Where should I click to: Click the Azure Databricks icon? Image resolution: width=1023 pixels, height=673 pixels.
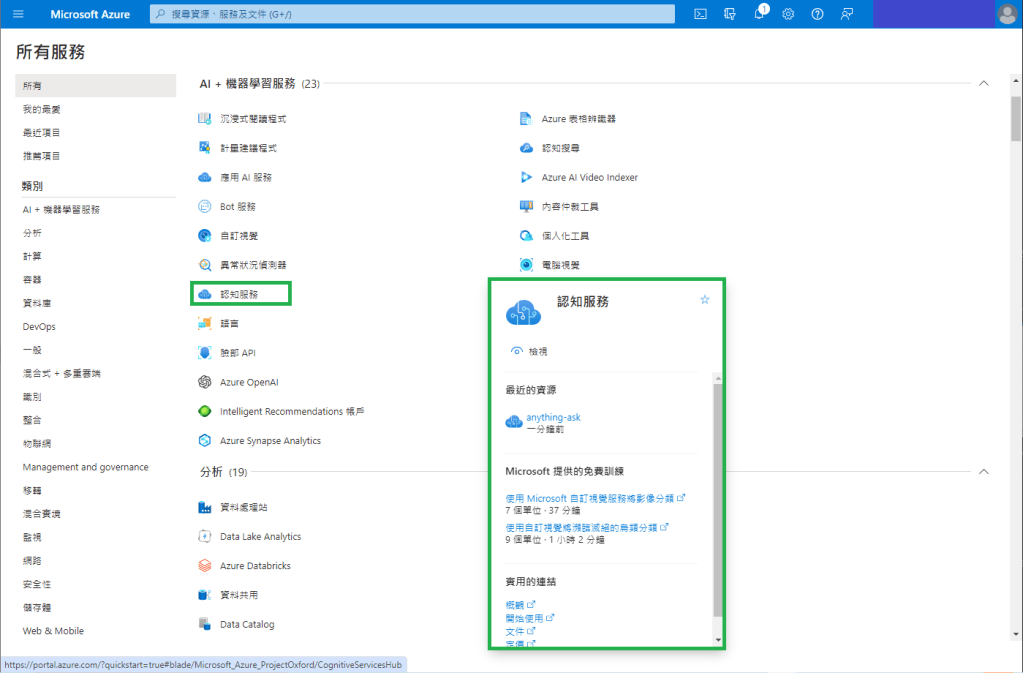pyautogui.click(x=205, y=566)
